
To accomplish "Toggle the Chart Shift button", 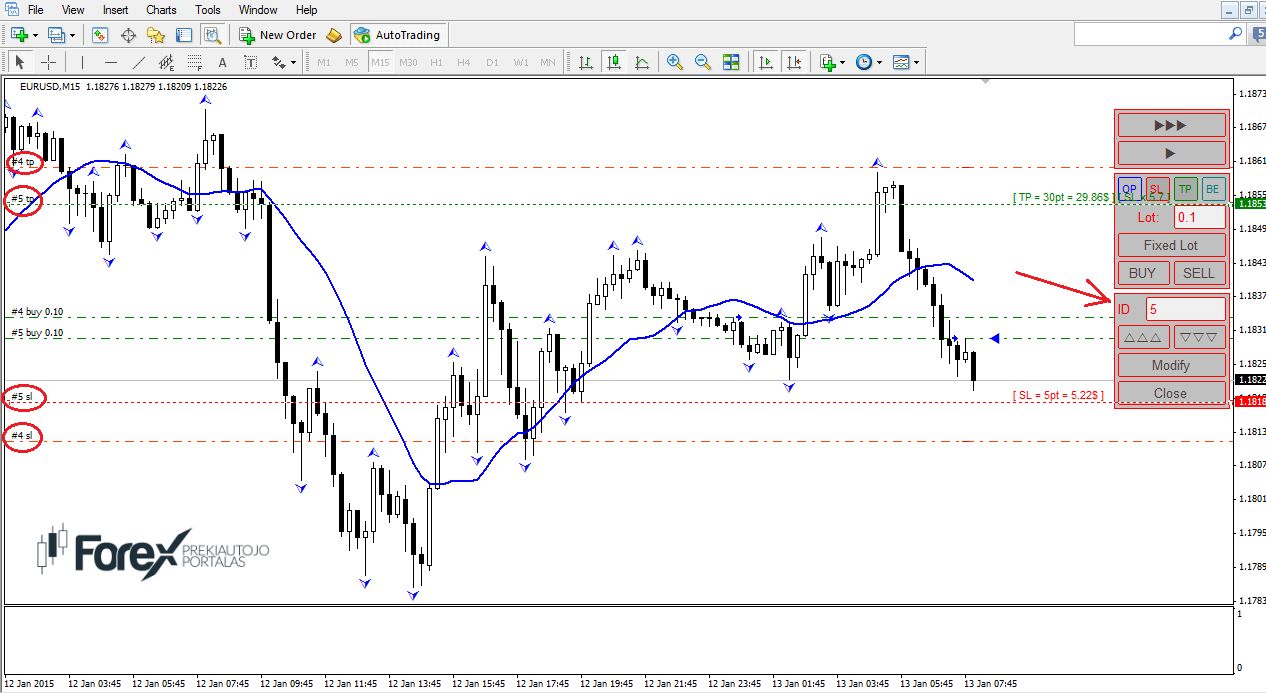I will (794, 62).
